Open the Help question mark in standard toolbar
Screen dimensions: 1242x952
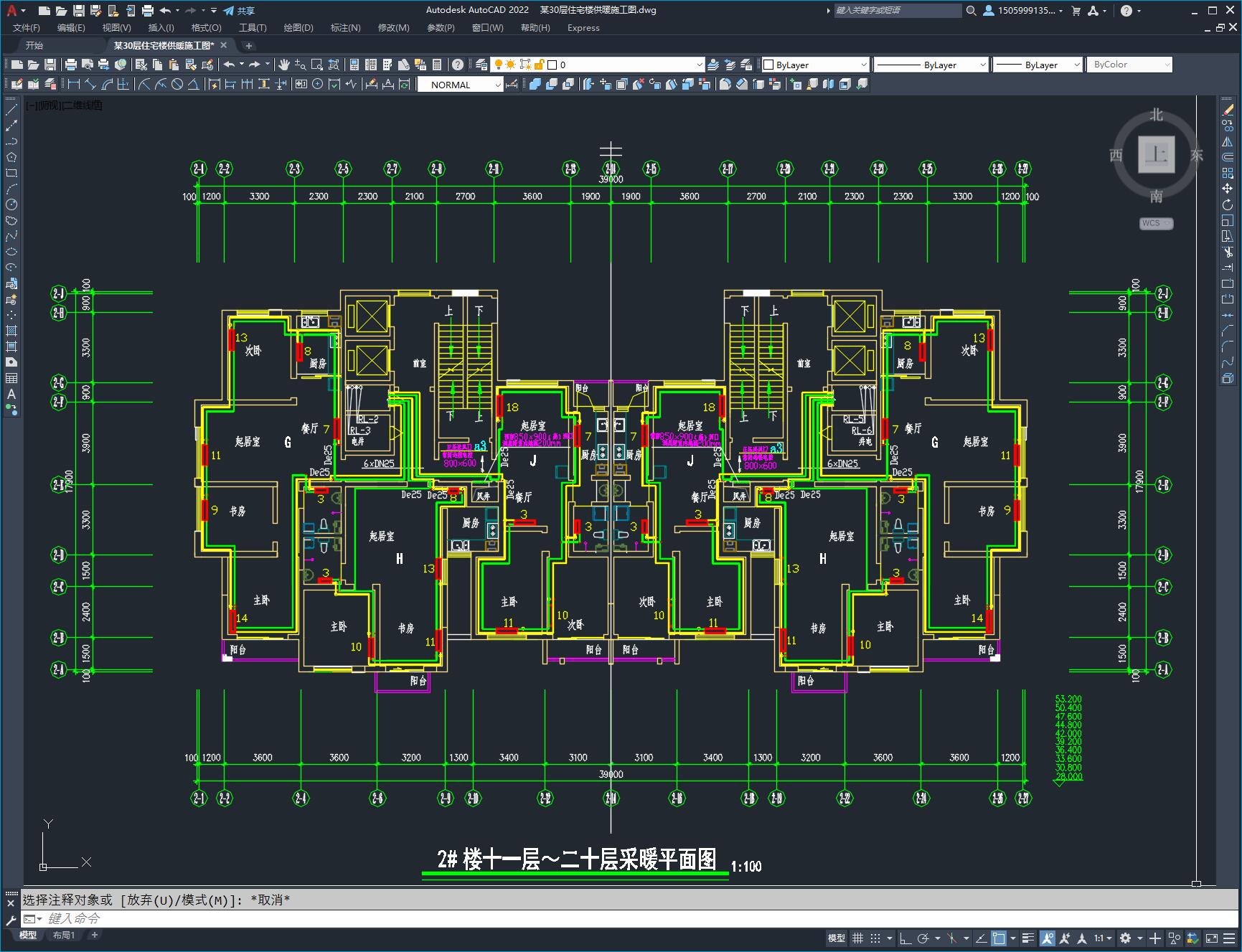coord(458,65)
